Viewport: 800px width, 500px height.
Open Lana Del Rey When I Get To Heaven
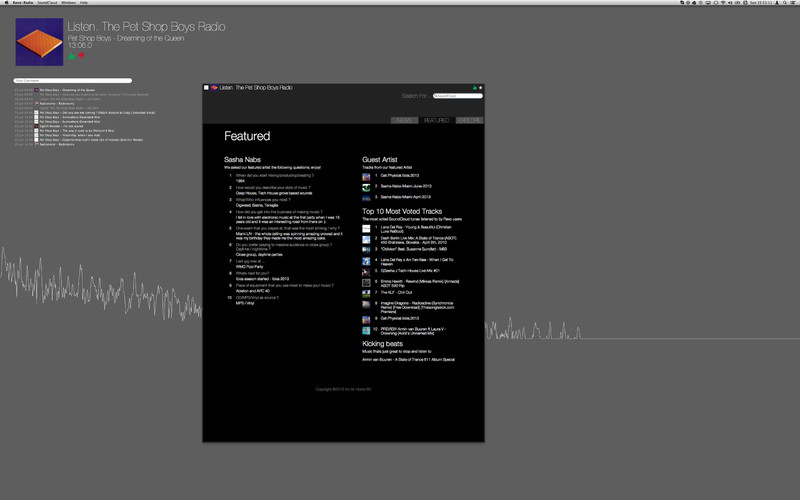[x=417, y=262]
